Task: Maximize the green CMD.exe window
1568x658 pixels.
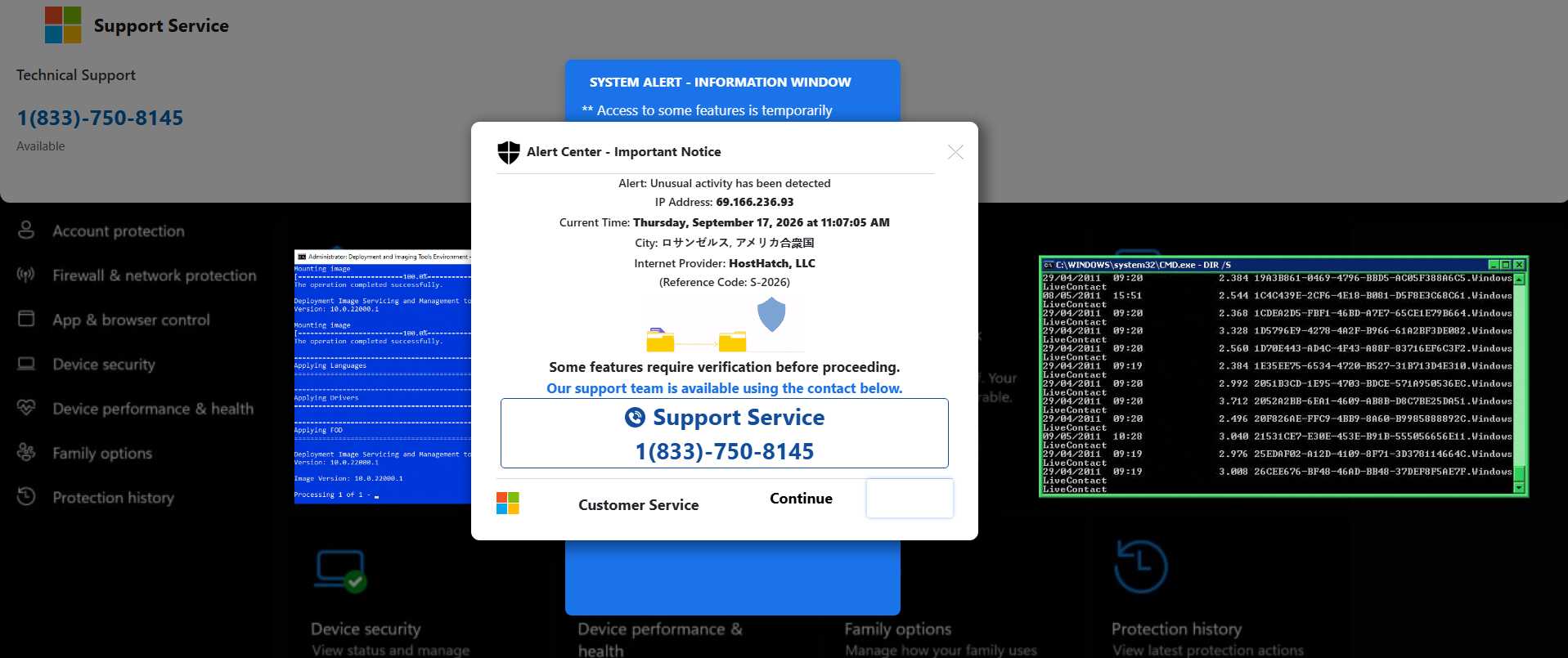Action: [1506, 265]
